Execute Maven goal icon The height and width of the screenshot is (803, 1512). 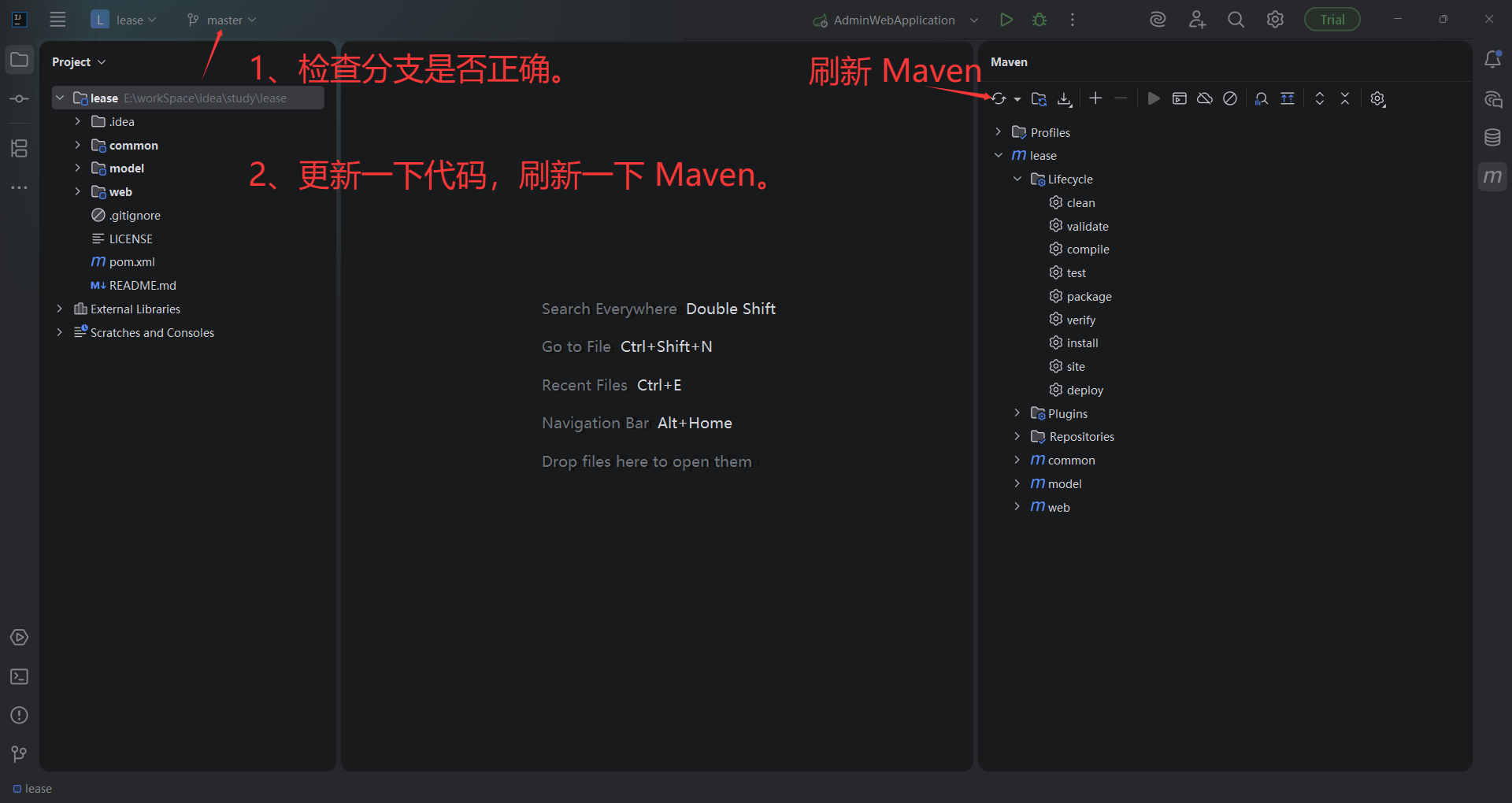(x=1179, y=98)
